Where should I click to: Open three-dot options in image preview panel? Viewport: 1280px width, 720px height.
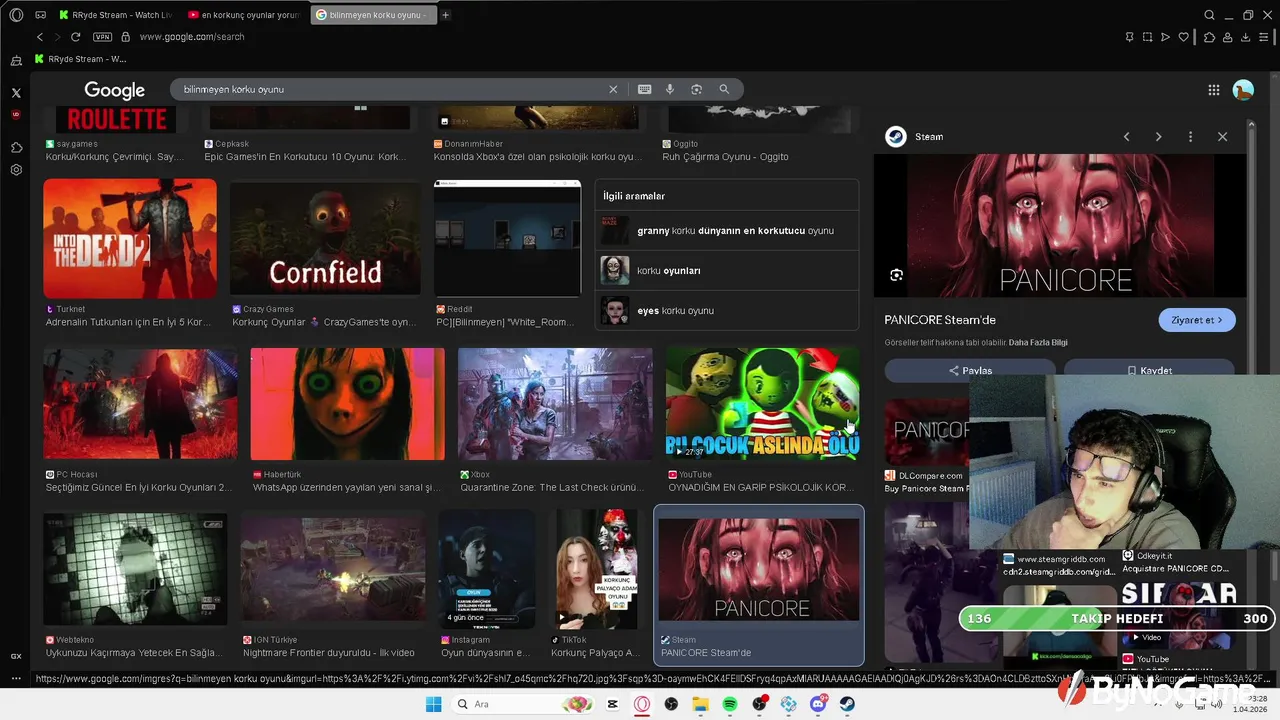[1190, 137]
